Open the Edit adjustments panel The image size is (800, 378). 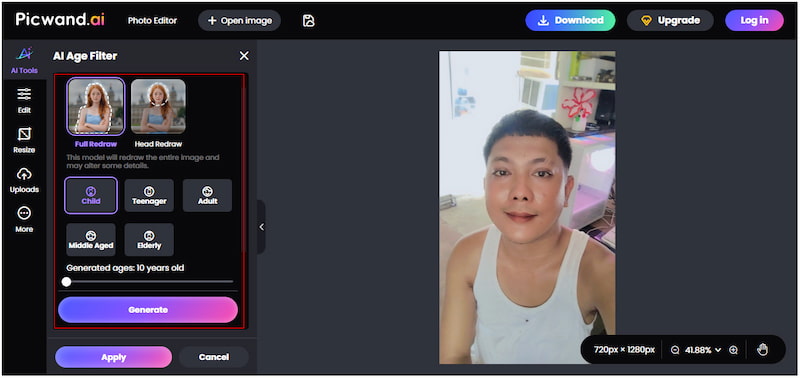[x=24, y=100]
